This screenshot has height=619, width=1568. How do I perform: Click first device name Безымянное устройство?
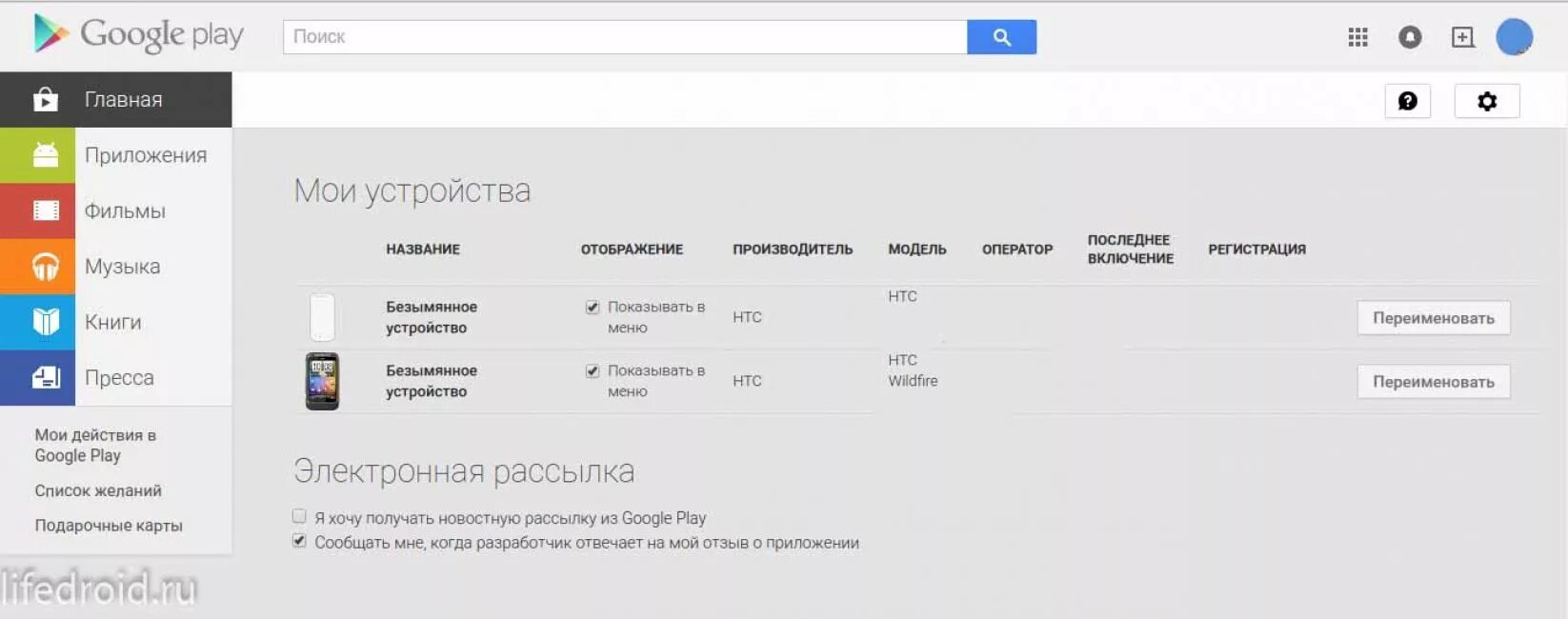[x=432, y=317]
